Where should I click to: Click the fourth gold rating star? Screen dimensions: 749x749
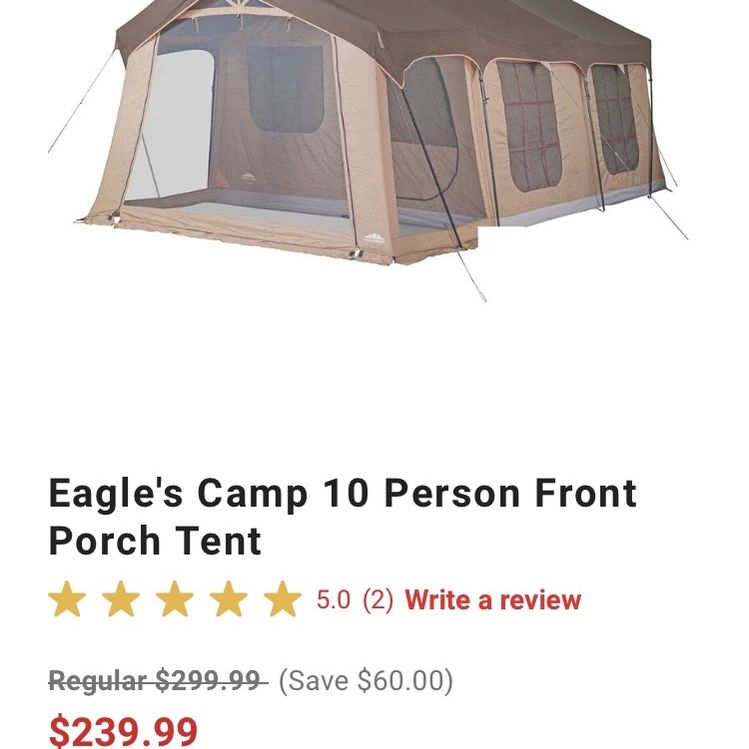click(229, 599)
